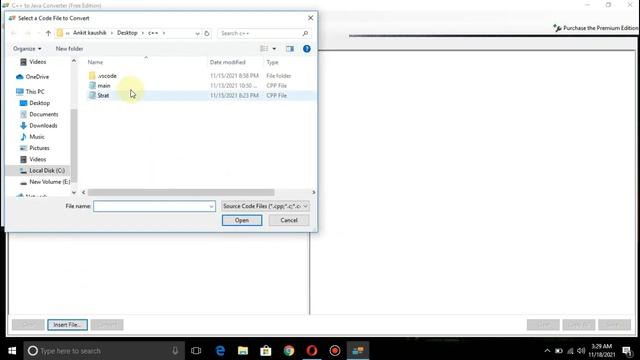Viewport: 640px width, 360px height.
Task: Create a New folder
Action: tap(69, 49)
